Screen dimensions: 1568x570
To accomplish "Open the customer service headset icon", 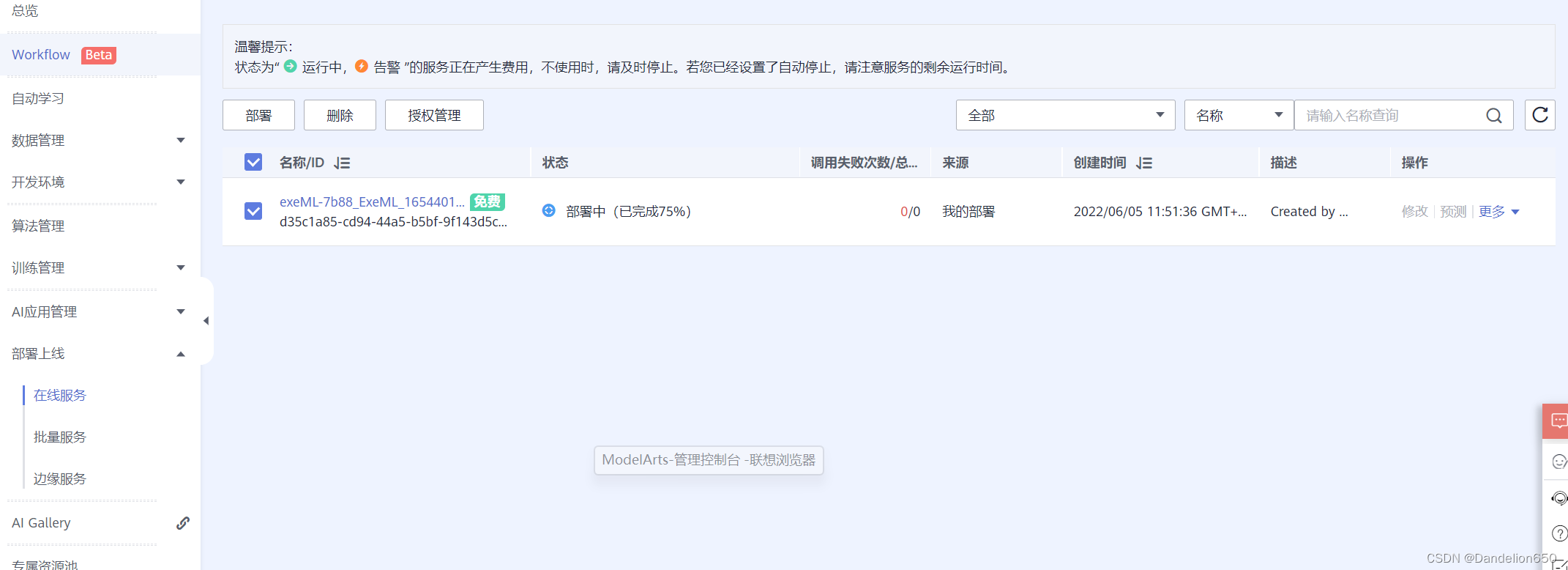I will click(x=1559, y=498).
